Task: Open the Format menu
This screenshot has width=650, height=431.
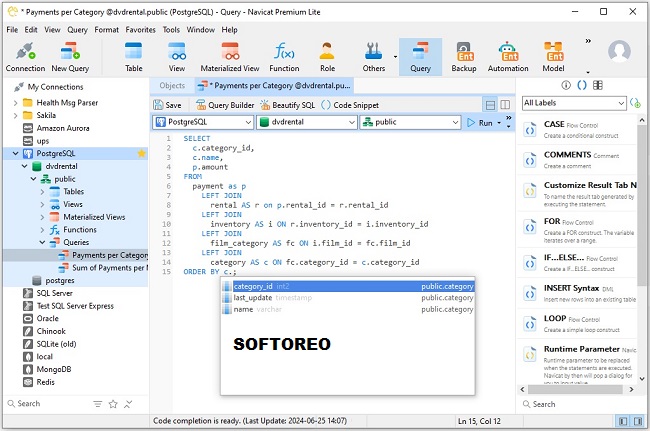Action: pyautogui.click(x=107, y=30)
